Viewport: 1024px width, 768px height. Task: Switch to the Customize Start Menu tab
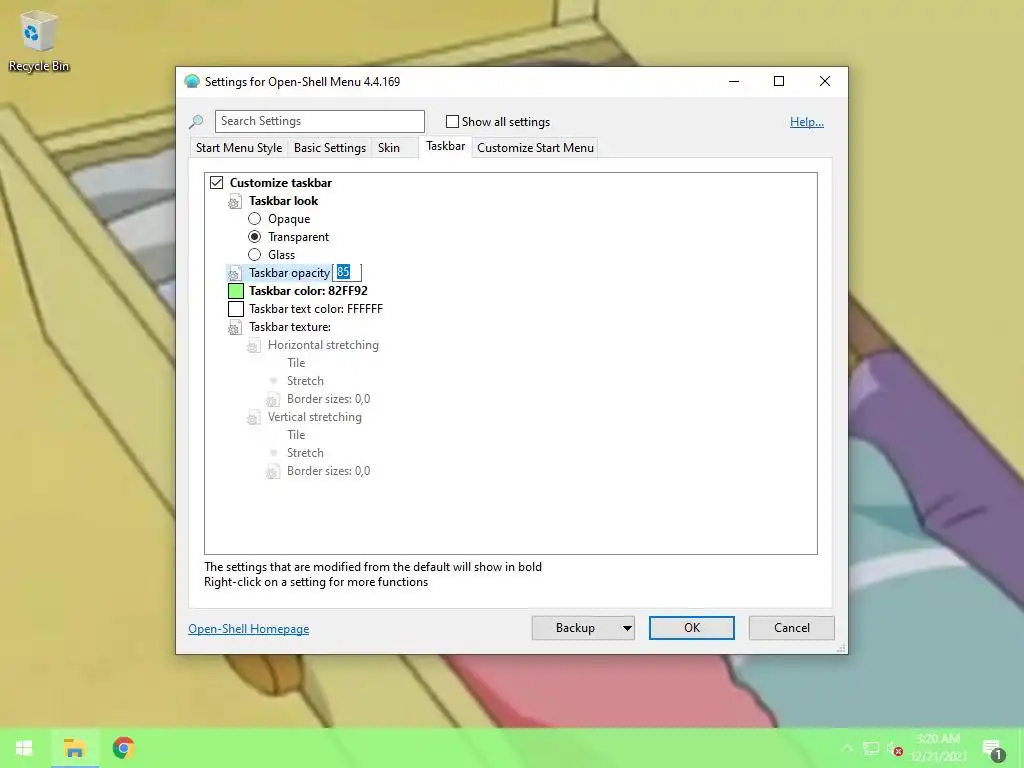536,148
